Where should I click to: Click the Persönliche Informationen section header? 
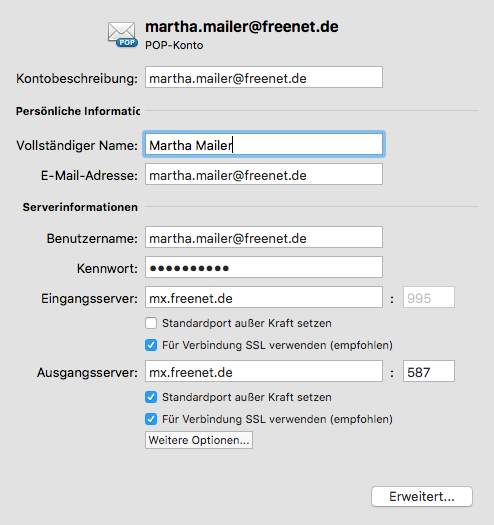click(x=78, y=111)
